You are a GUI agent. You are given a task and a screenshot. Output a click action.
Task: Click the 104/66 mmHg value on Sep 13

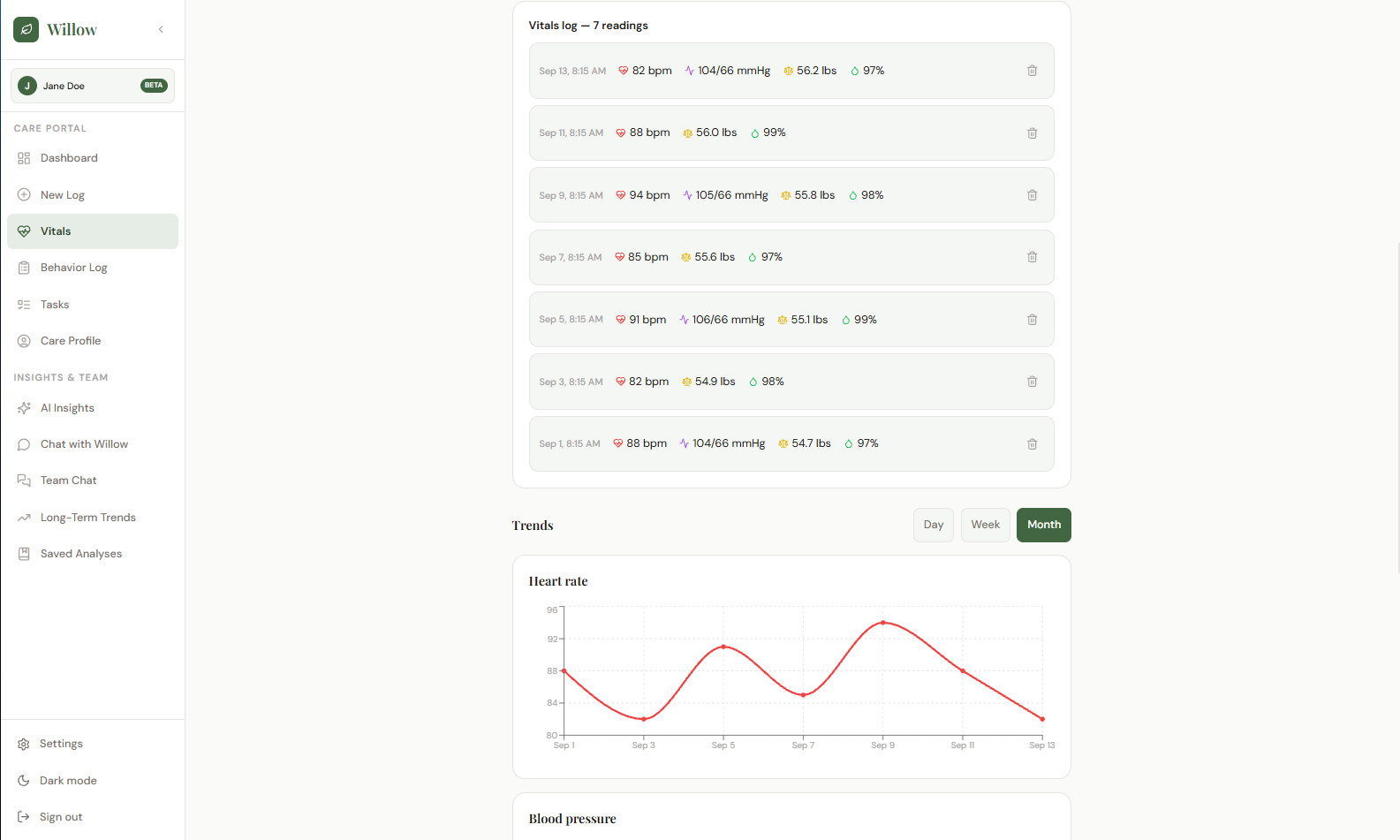coord(734,71)
